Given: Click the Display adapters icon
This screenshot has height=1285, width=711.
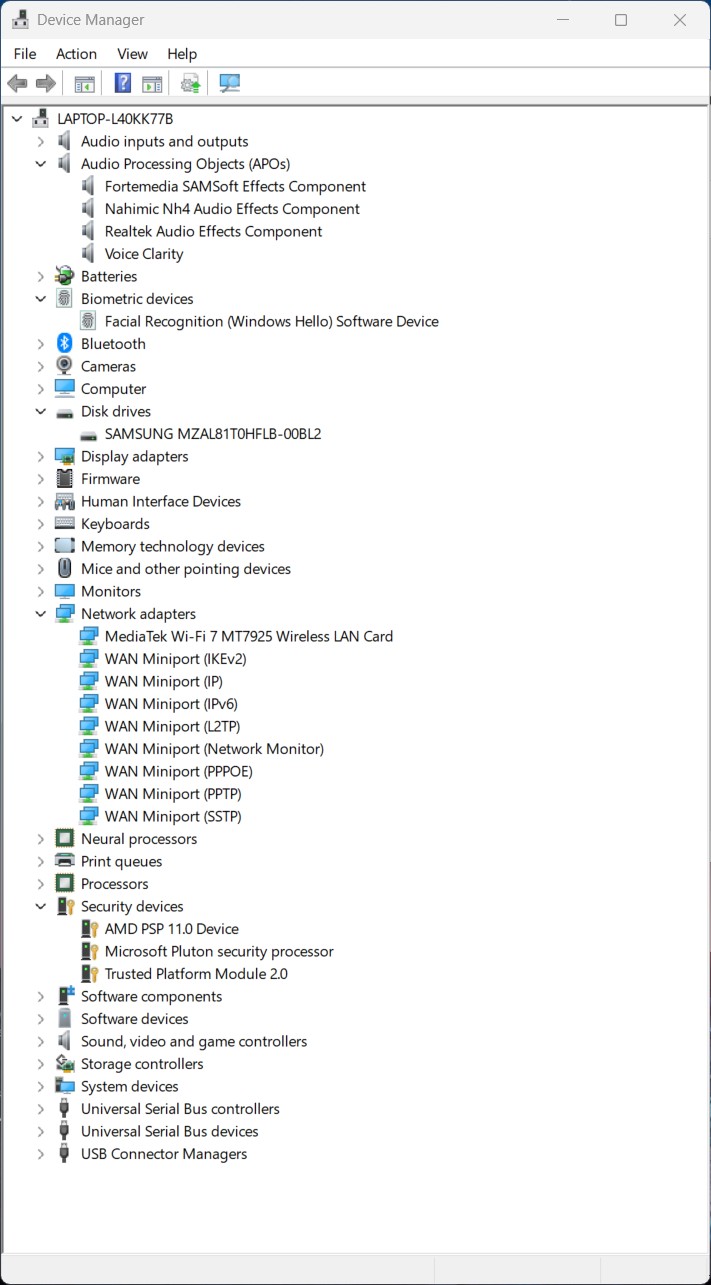Looking at the screenshot, I should point(65,456).
